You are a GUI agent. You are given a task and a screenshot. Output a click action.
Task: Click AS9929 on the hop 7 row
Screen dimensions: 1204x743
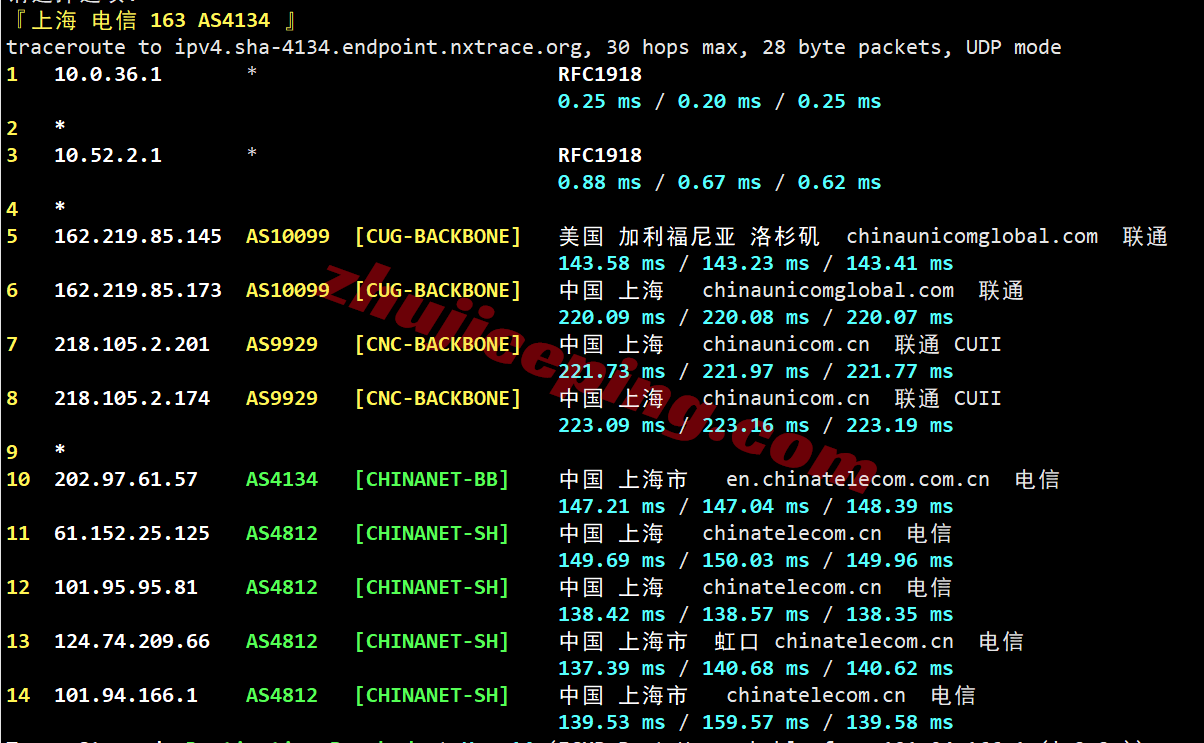(282, 344)
